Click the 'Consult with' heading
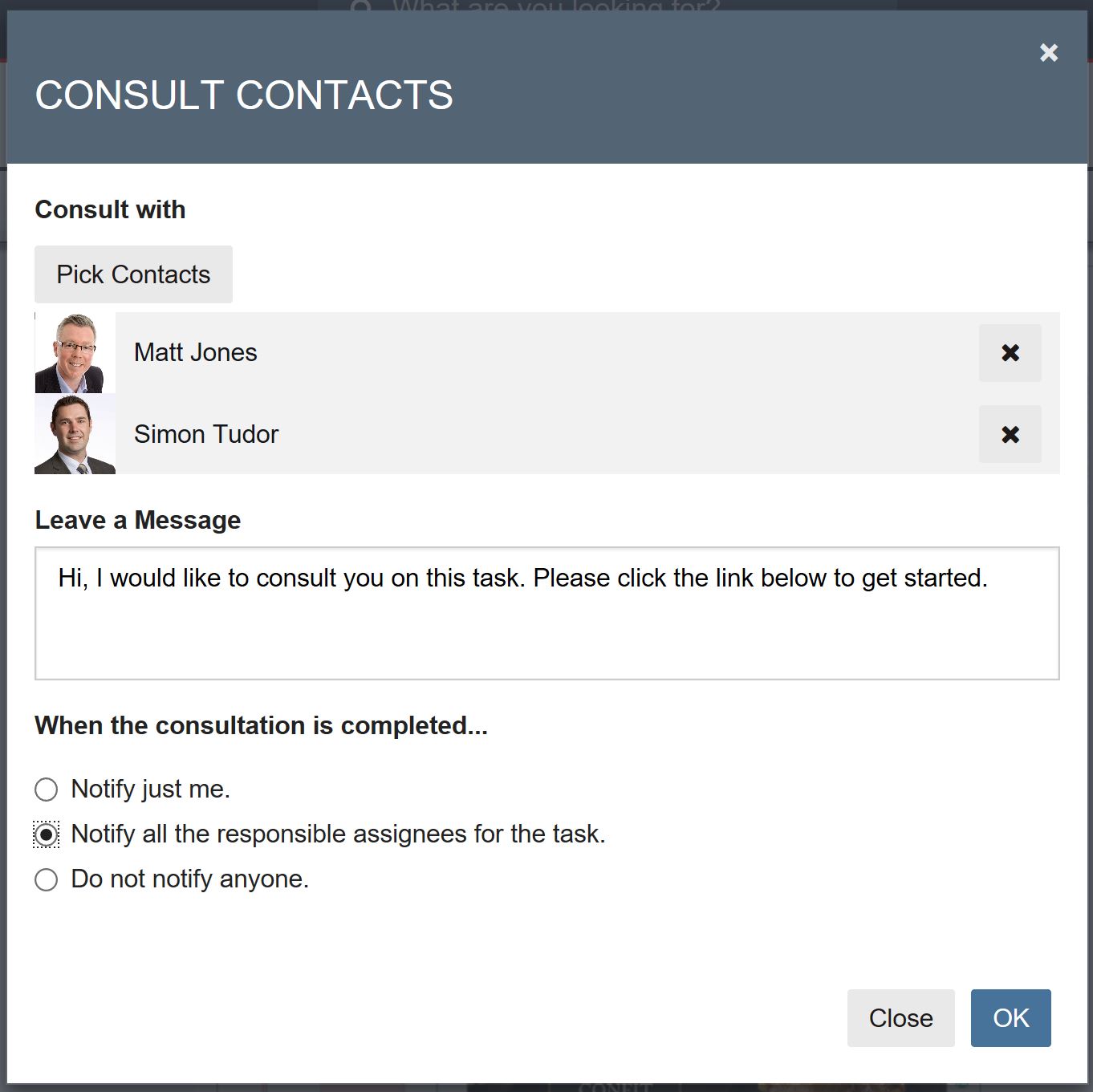The image size is (1093, 1092). click(x=110, y=209)
